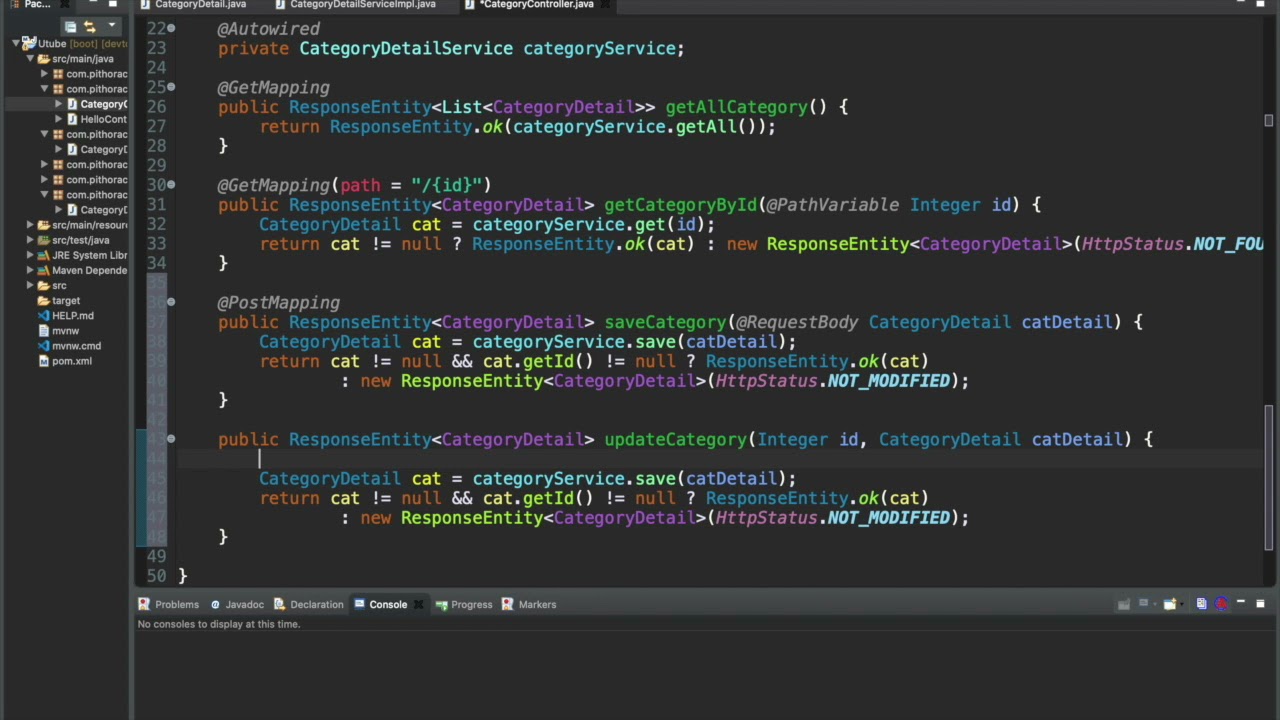Expand Maven Dependencies node

30,270
